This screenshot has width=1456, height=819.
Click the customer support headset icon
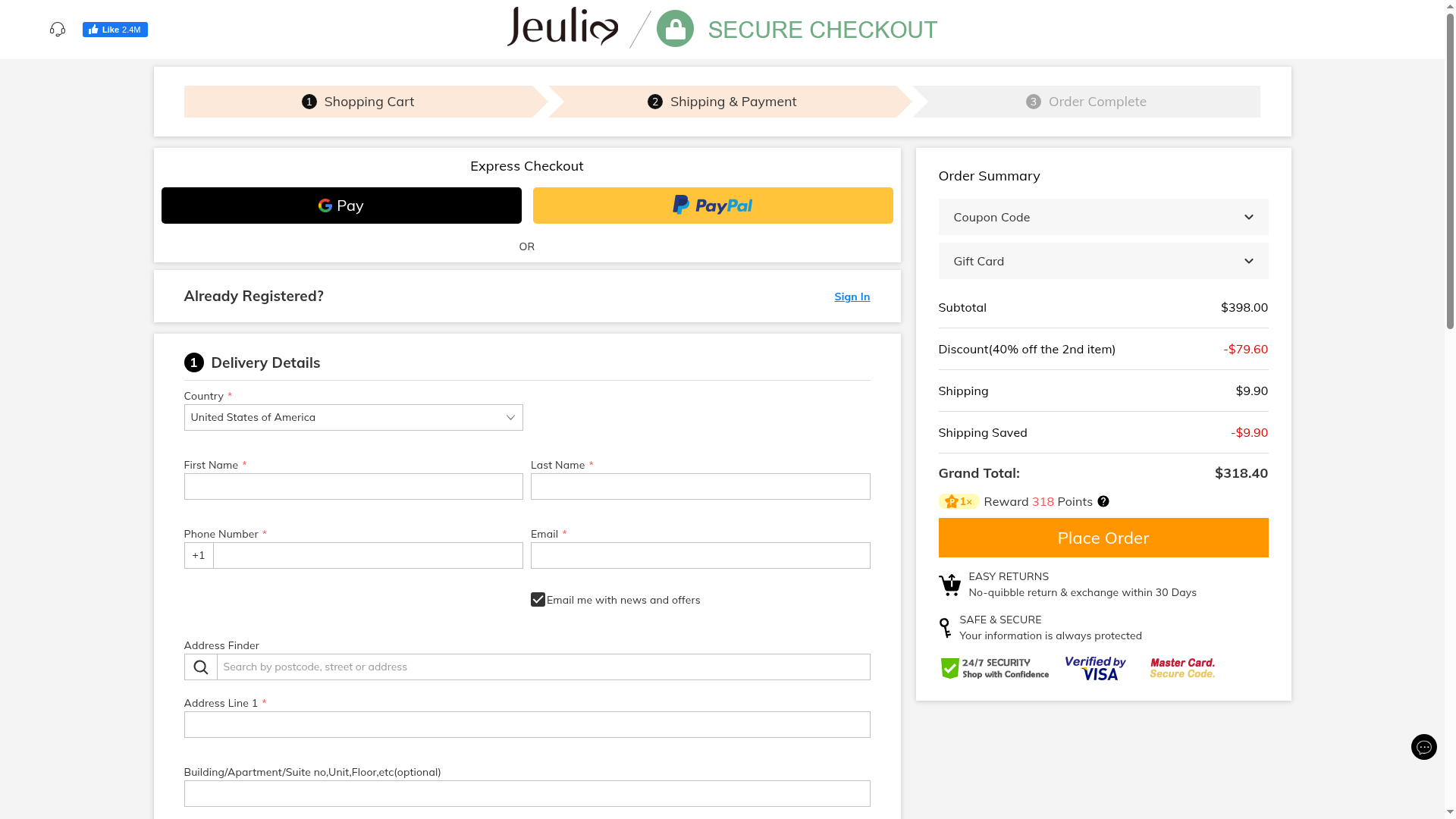(58, 30)
